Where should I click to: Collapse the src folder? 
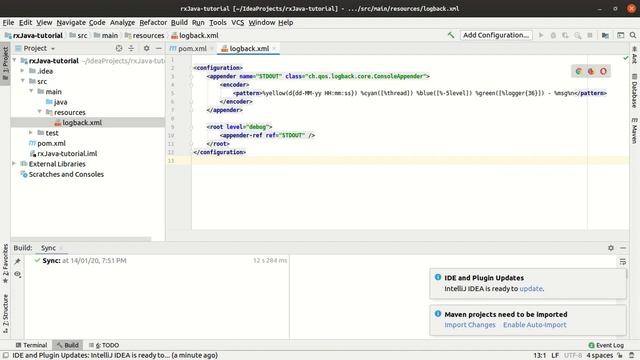point(23,81)
